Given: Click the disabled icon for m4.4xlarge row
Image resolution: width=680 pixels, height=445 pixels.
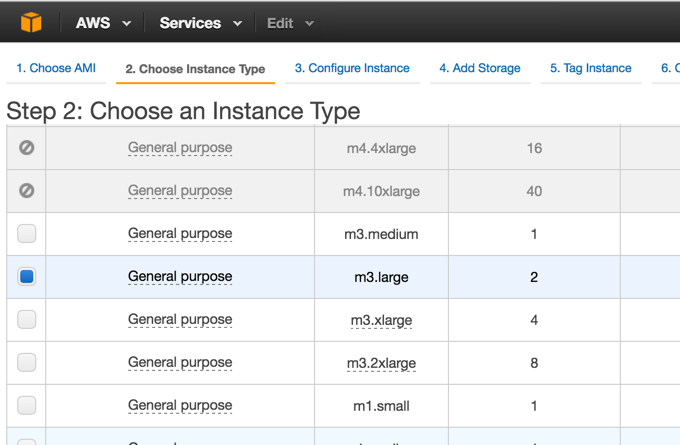Looking at the screenshot, I should click(27, 148).
